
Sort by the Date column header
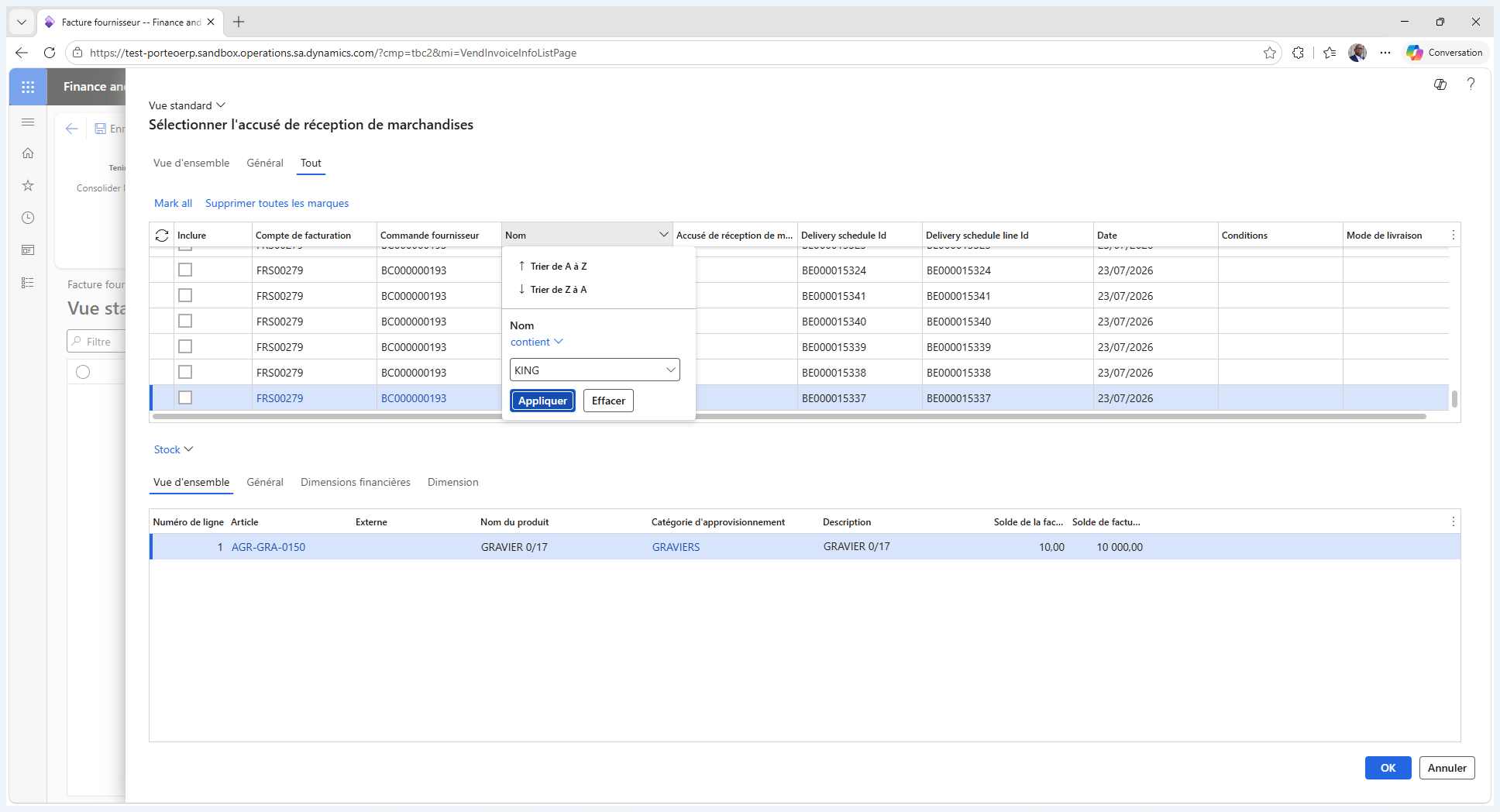click(x=1106, y=235)
